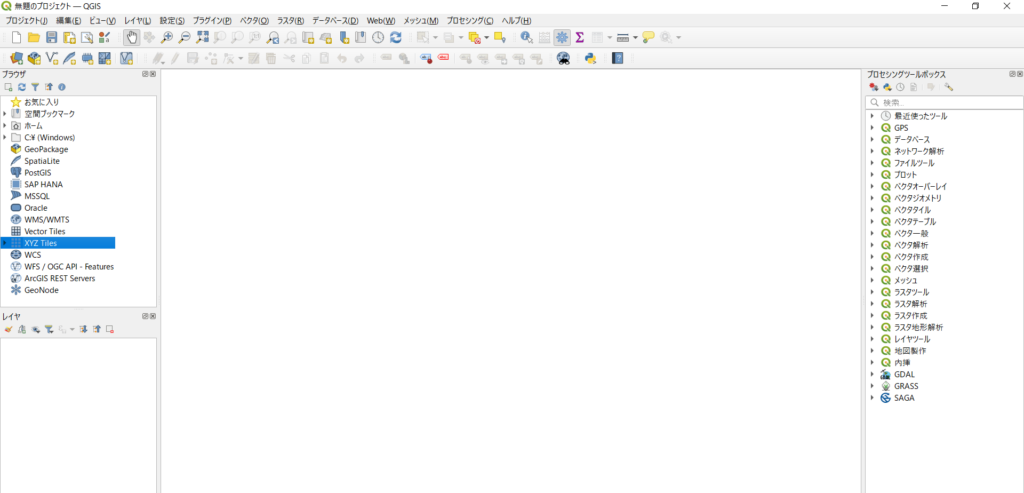Select お気に入り favorites in browser
The image size is (1024, 493).
42,102
